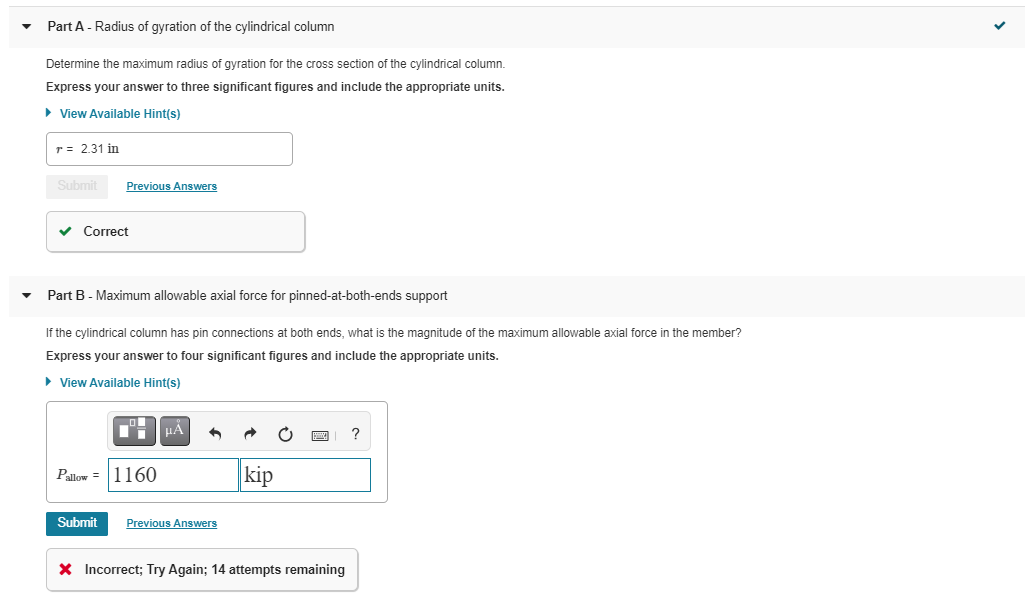Click the r = 2.31 in answer box
This screenshot has width=1033, height=605.
(168, 148)
